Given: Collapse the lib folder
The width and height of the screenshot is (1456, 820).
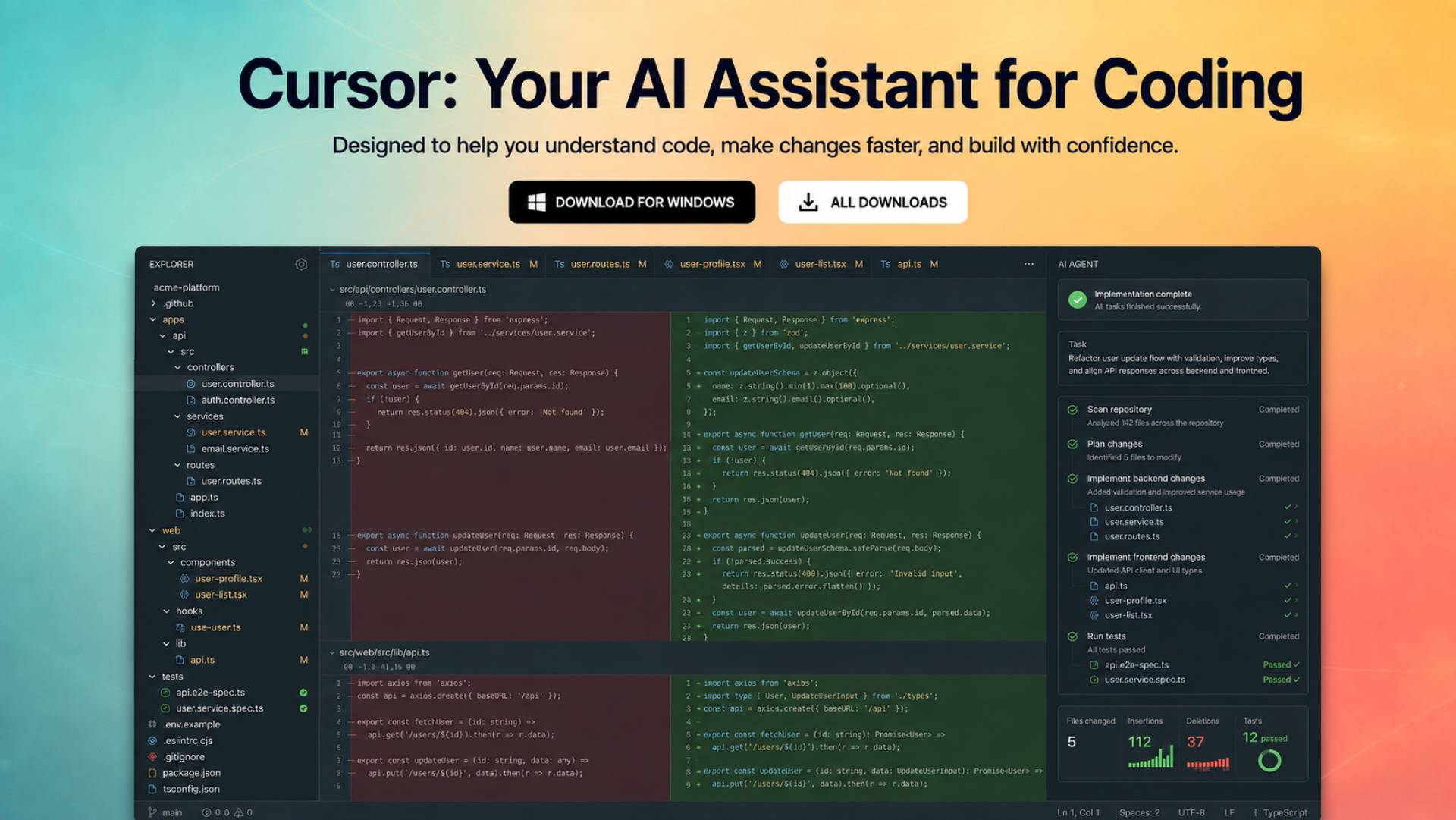Looking at the screenshot, I should (167, 643).
